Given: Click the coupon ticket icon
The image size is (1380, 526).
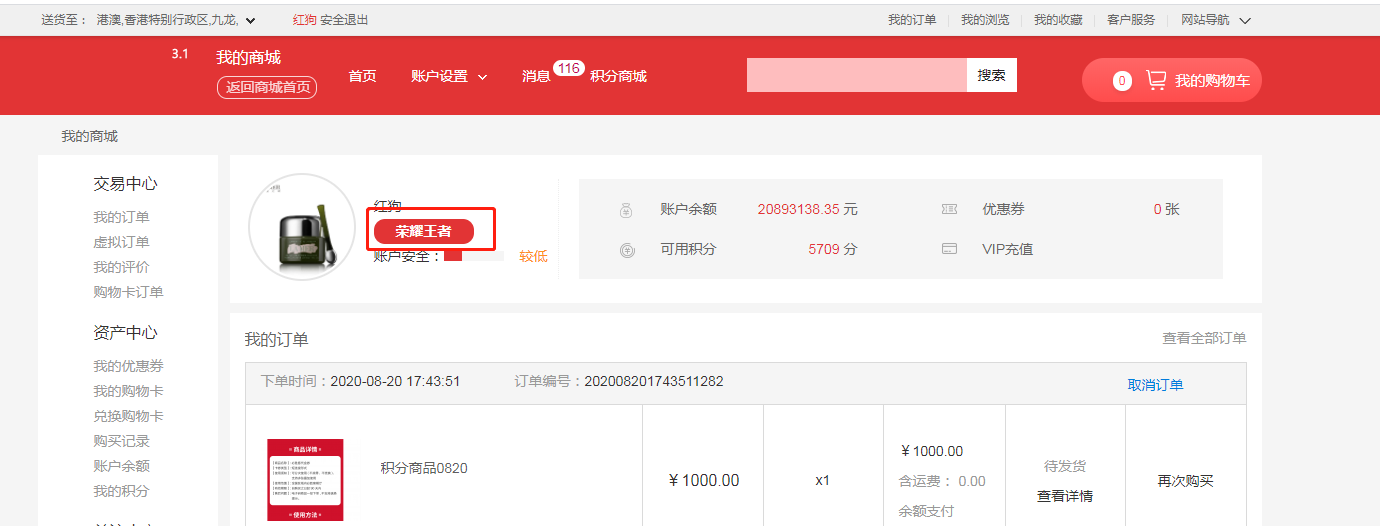Looking at the screenshot, I should pyautogui.click(x=949, y=210).
